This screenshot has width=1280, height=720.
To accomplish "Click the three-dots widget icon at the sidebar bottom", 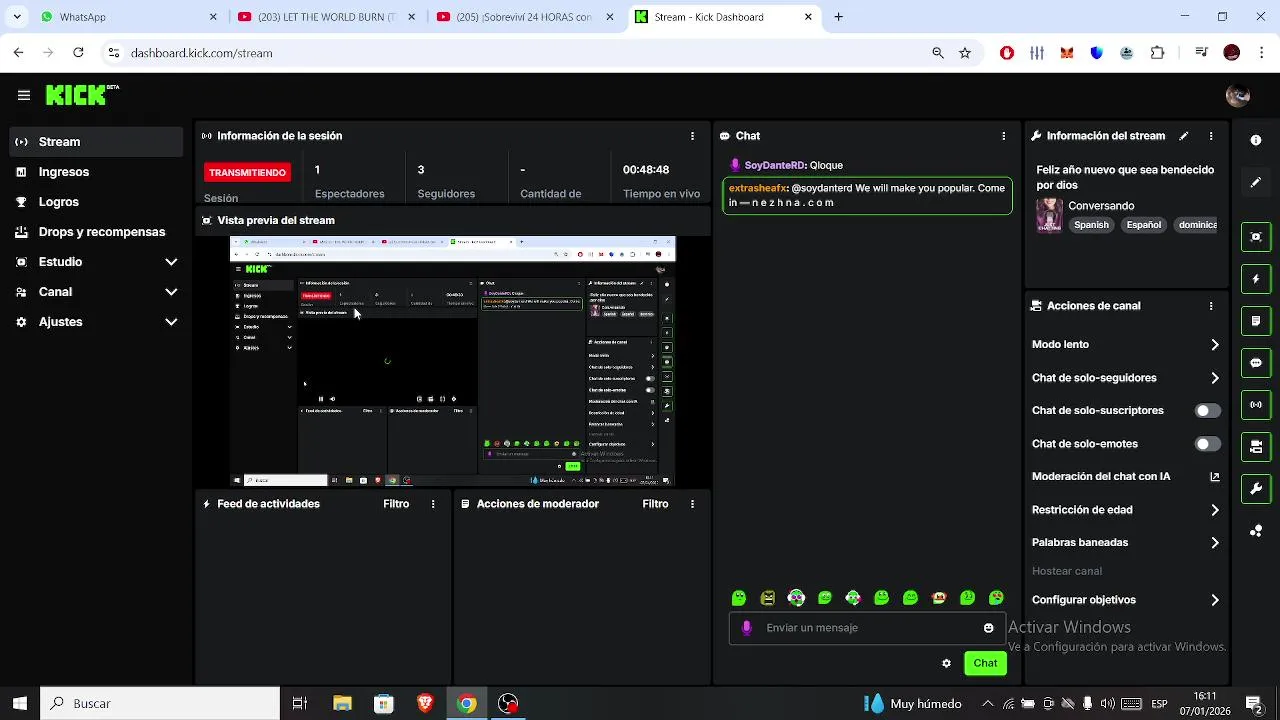I will pos(1256,531).
